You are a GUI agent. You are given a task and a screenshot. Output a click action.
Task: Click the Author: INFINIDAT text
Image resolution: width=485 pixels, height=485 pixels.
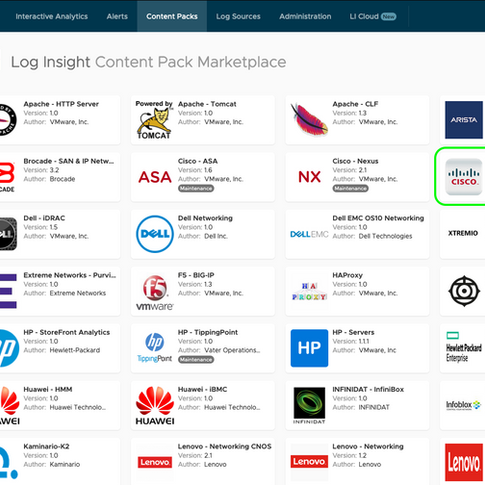(361, 407)
